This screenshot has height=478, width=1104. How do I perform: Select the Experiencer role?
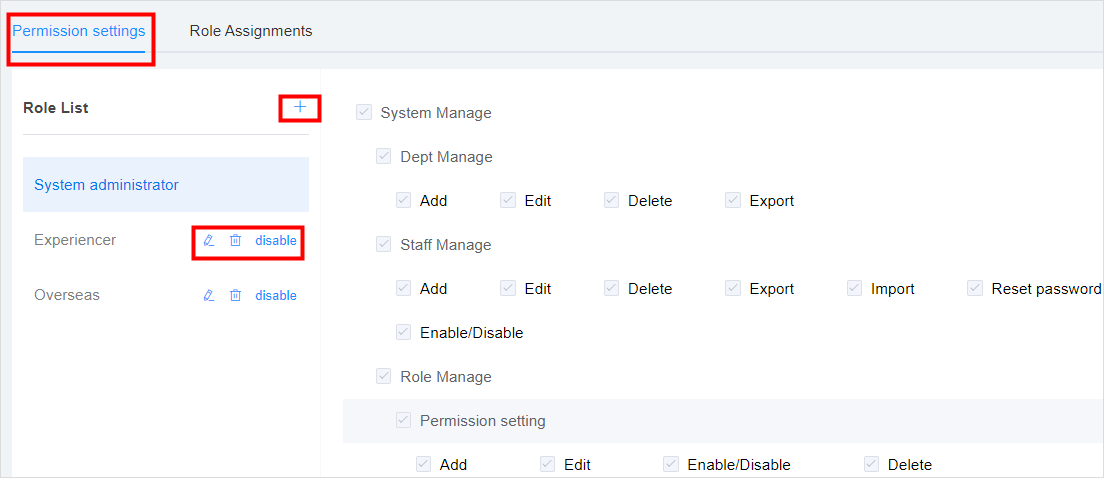pyautogui.click(x=75, y=240)
